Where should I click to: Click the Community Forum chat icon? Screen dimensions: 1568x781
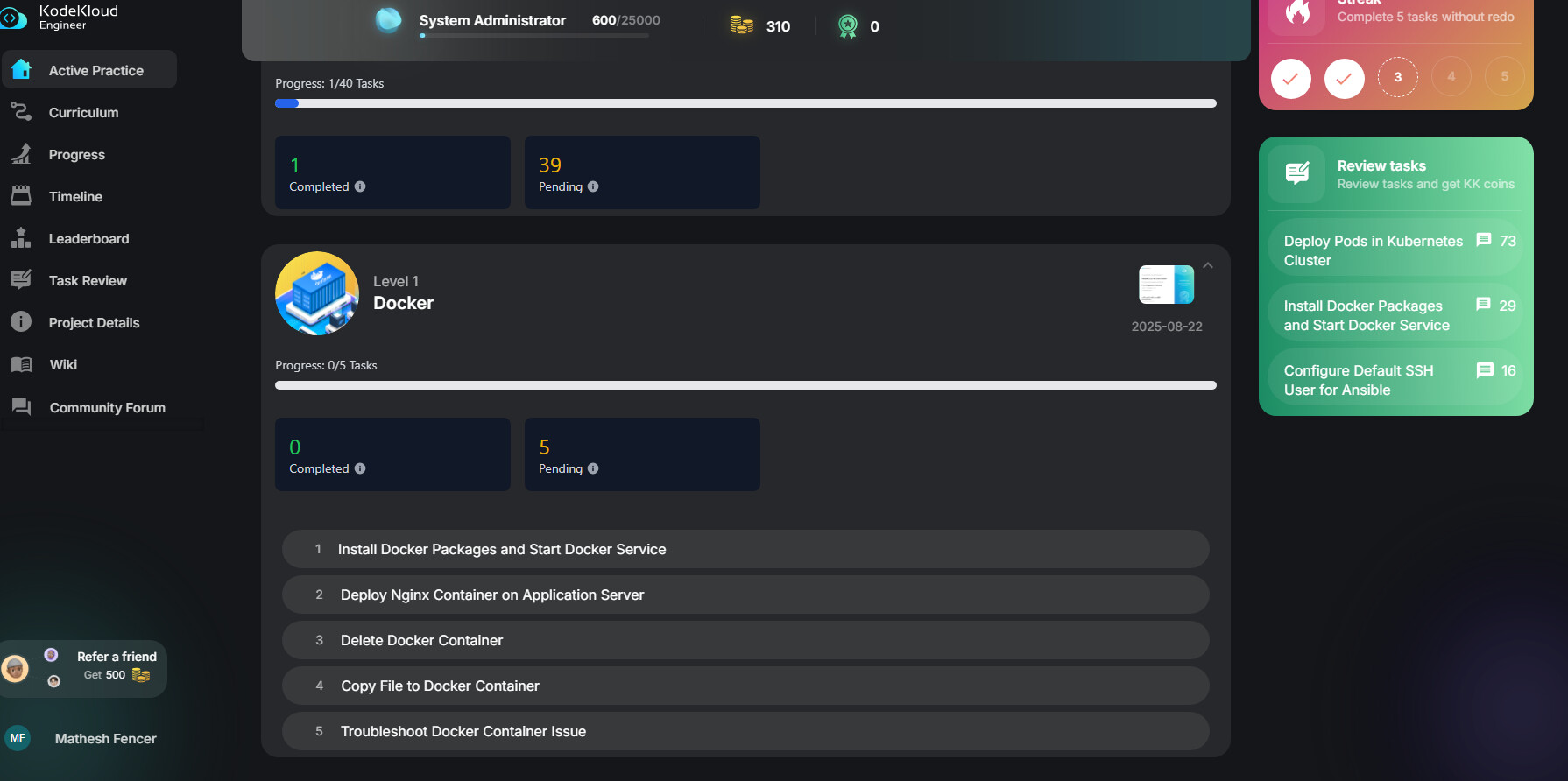[21, 407]
